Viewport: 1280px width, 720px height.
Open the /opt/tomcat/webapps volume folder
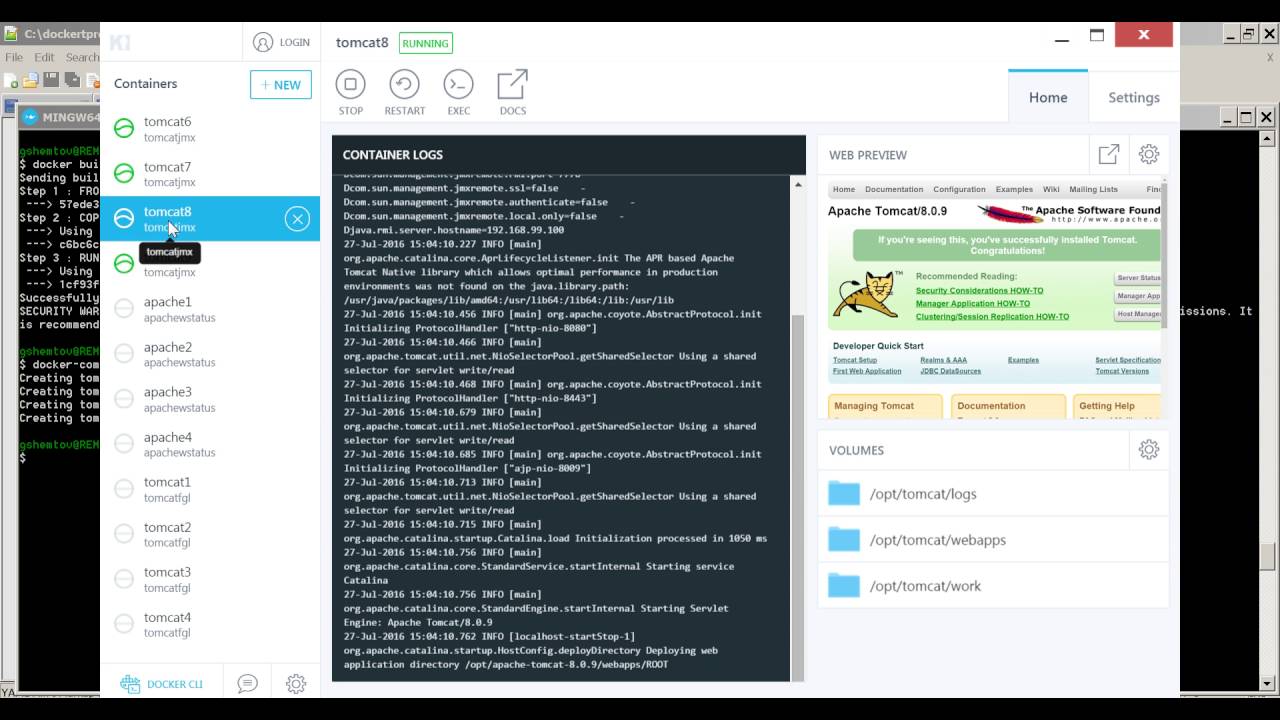point(993,540)
